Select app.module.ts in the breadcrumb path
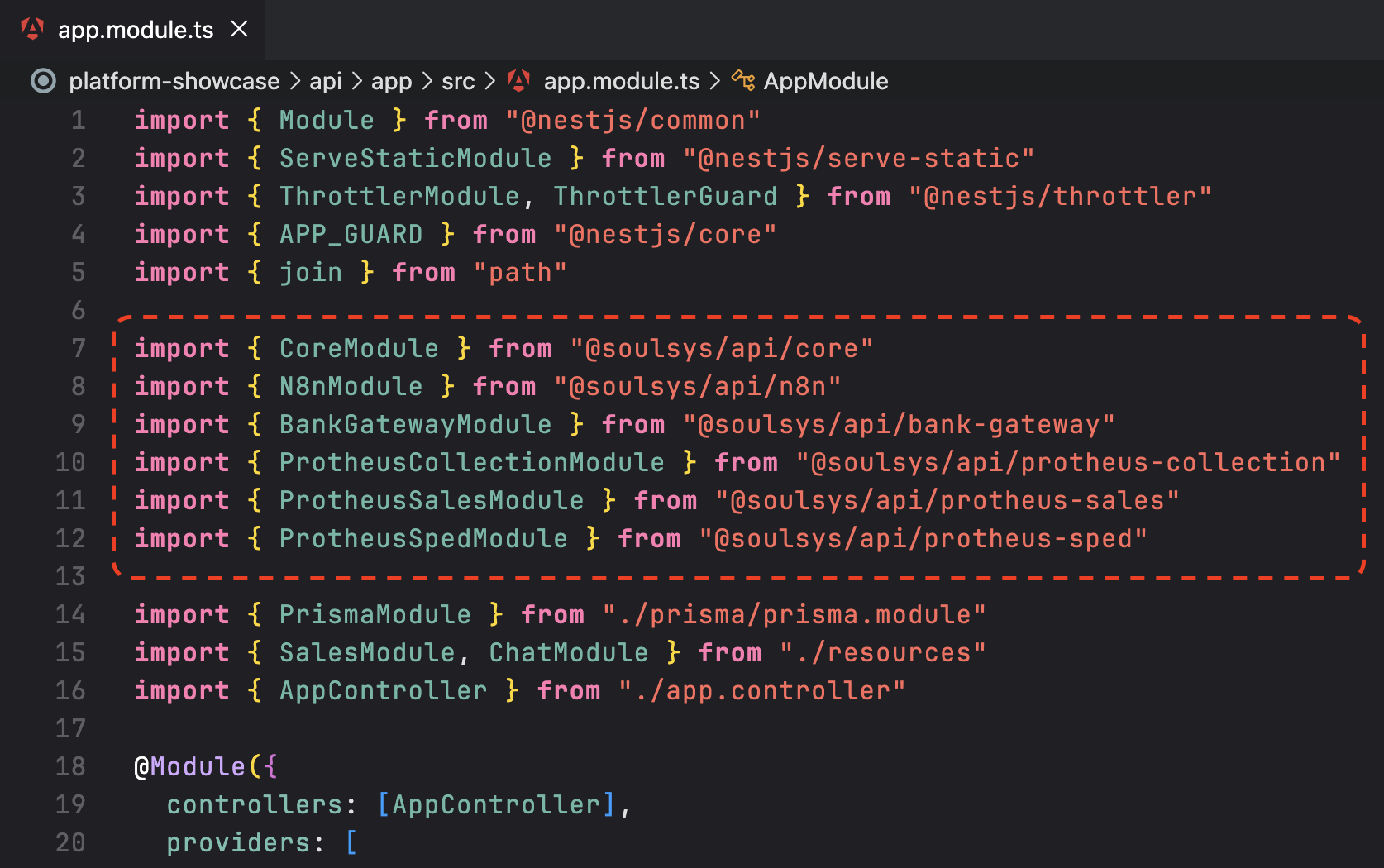Screen dimensions: 1384x868 [x=624, y=80]
